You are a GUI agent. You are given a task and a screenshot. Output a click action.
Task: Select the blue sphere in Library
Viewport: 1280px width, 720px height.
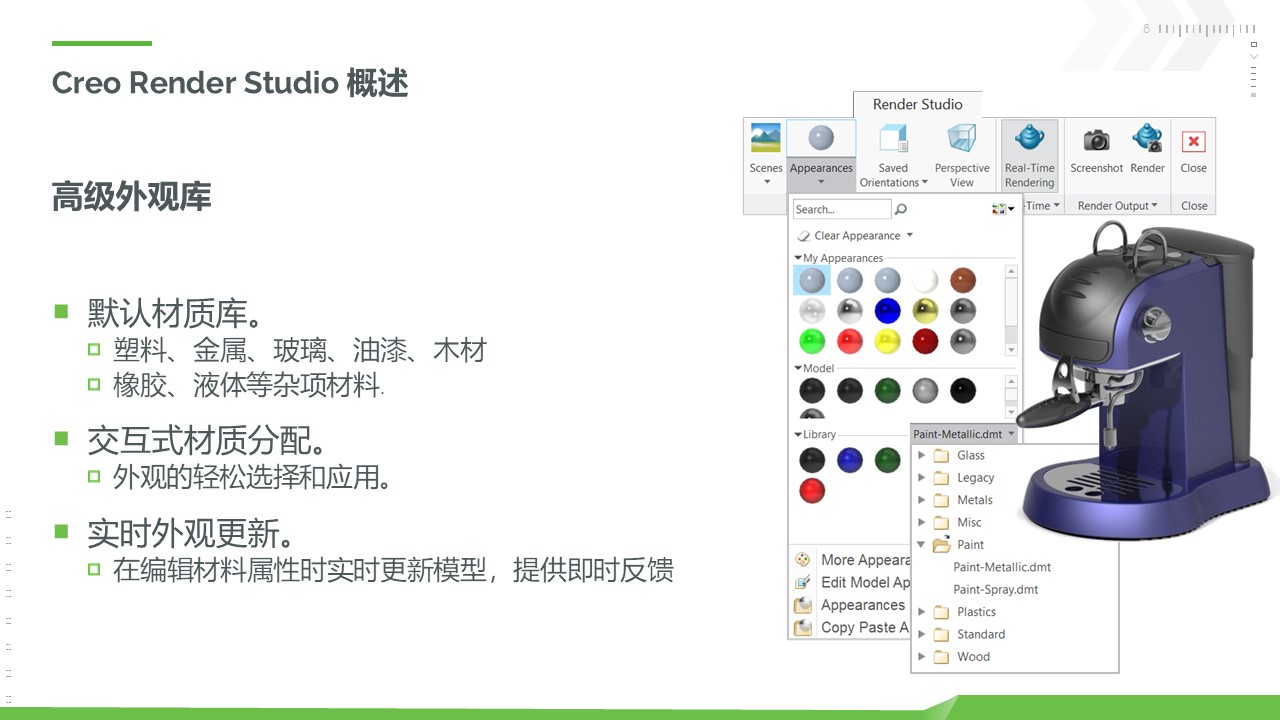coord(850,460)
